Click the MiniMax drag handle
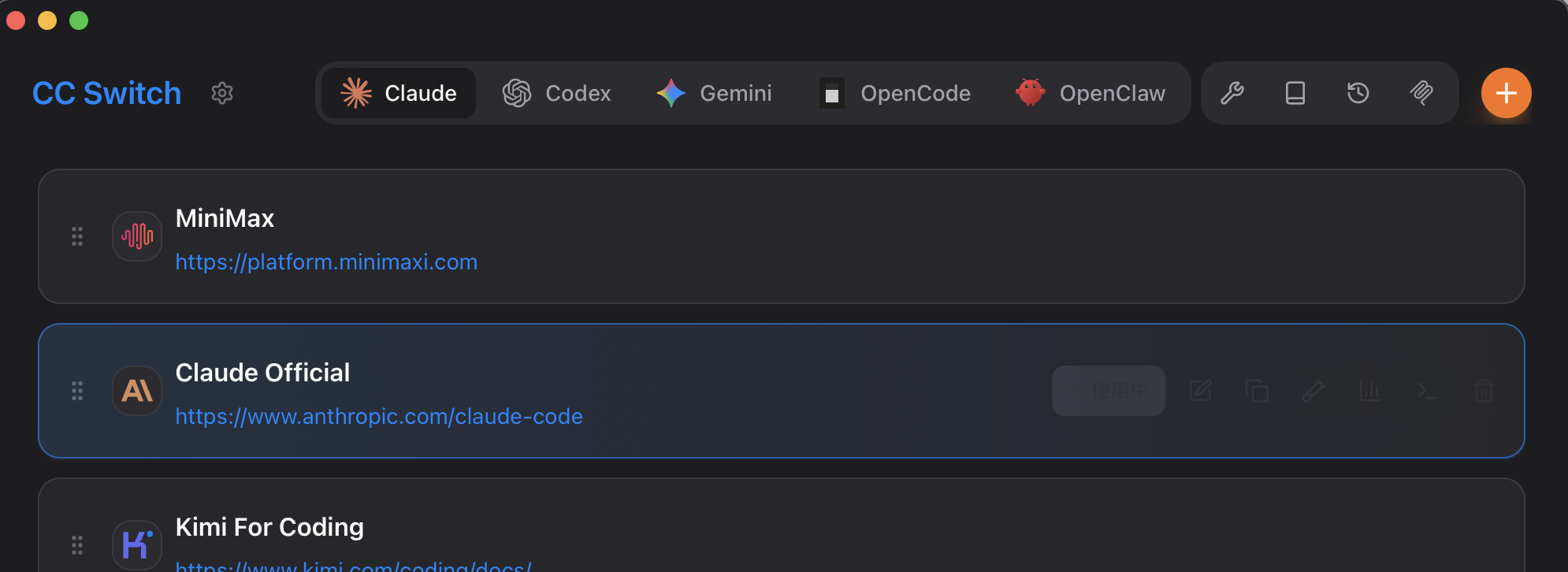Viewport: 1568px width, 572px height. pos(77,236)
